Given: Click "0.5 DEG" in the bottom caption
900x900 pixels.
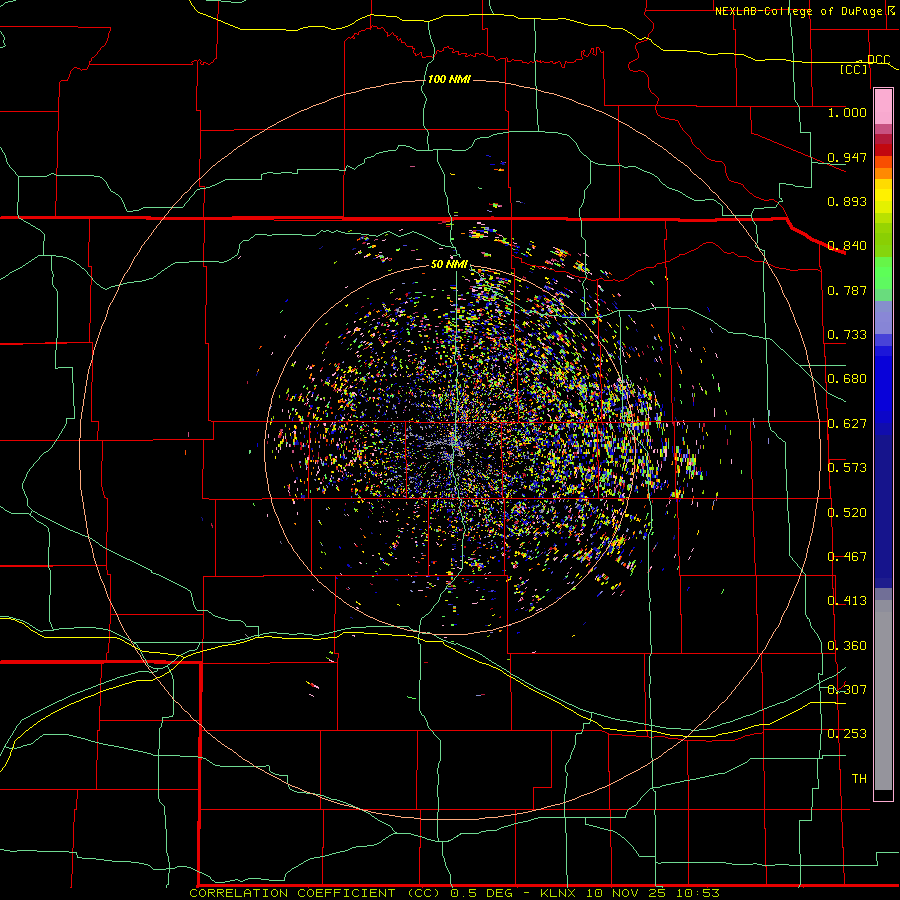Looking at the screenshot, I should [481, 893].
